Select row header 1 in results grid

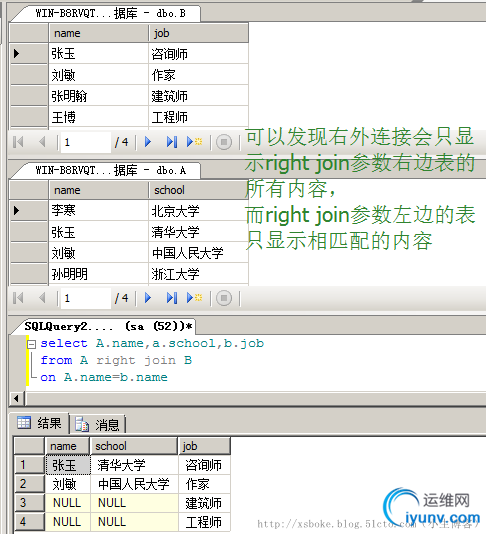pyautogui.click(x=30, y=465)
